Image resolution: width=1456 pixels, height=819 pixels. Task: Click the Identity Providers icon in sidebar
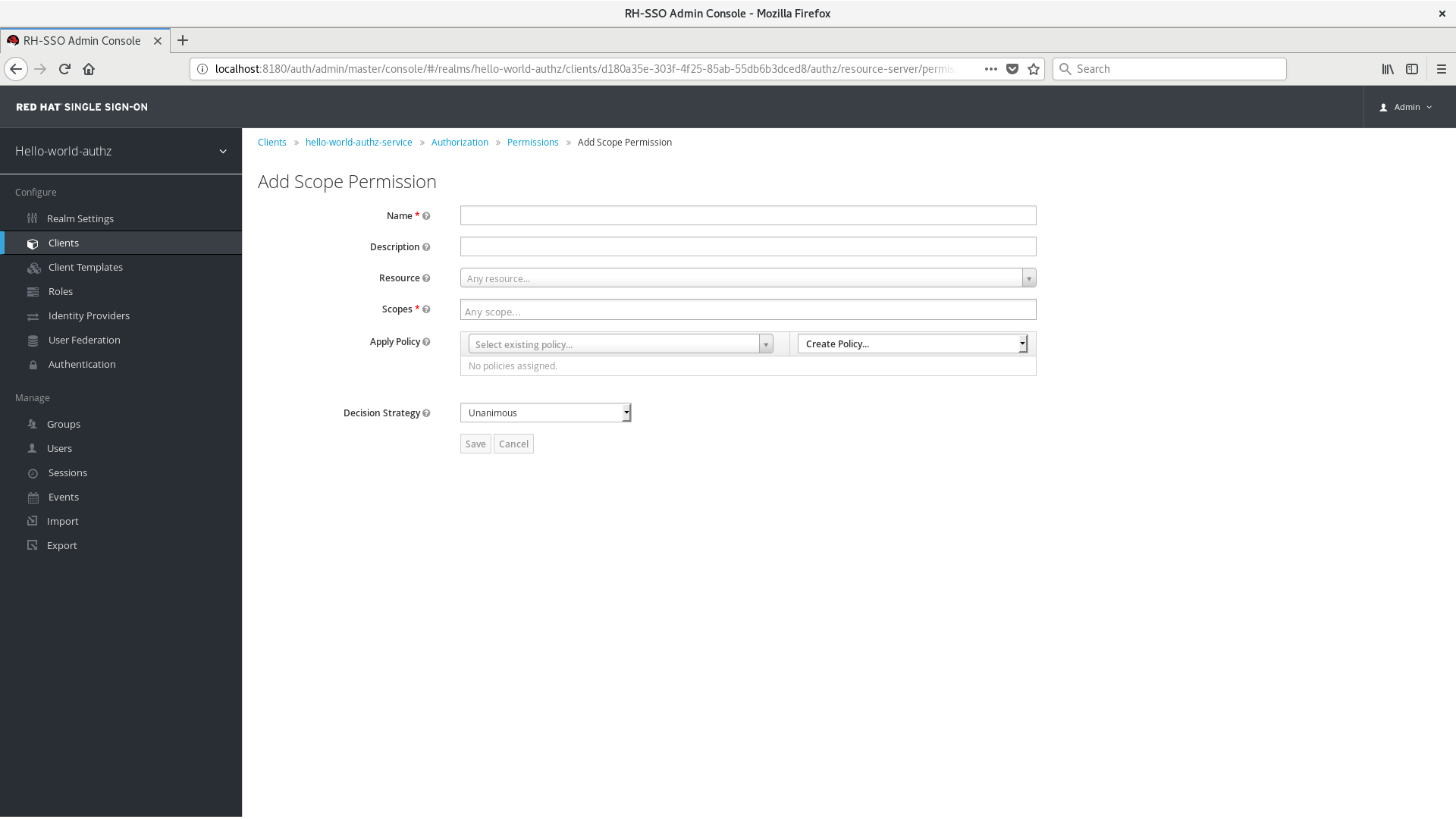(32, 315)
